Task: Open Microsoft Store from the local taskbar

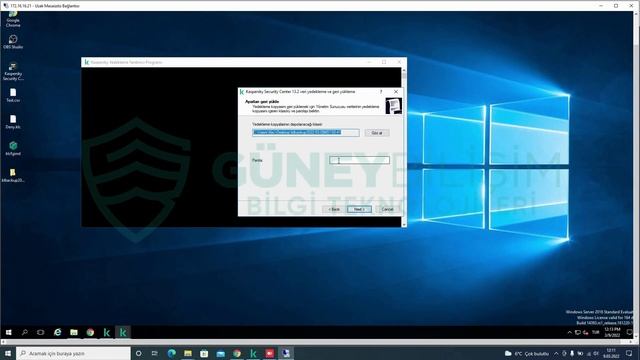Action: (x=204, y=353)
